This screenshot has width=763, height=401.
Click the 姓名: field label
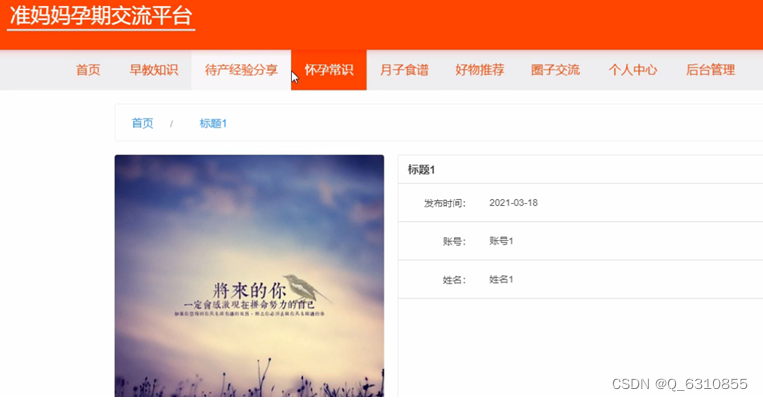tap(454, 280)
